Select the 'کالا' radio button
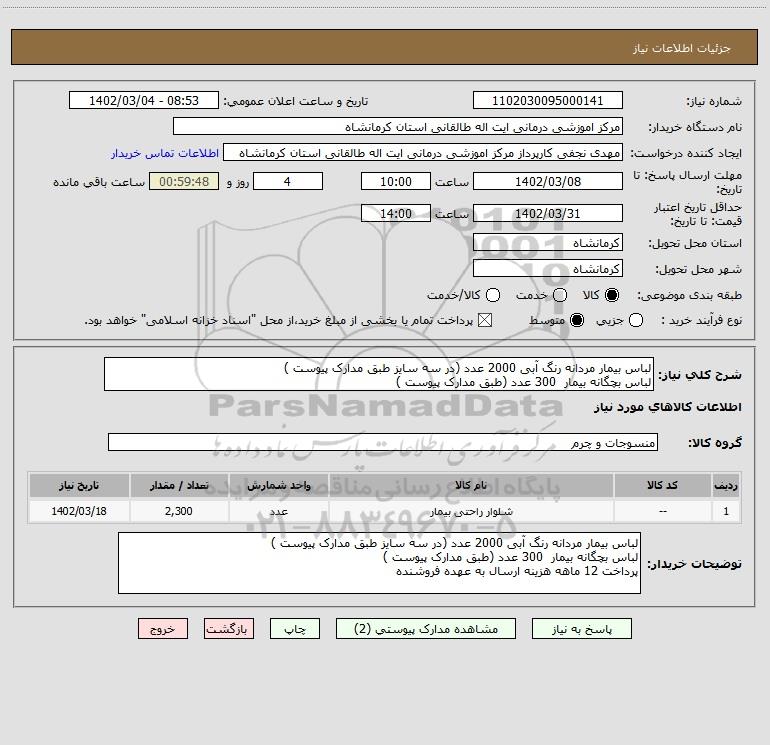Screen dimensions: 770x745 [612, 295]
